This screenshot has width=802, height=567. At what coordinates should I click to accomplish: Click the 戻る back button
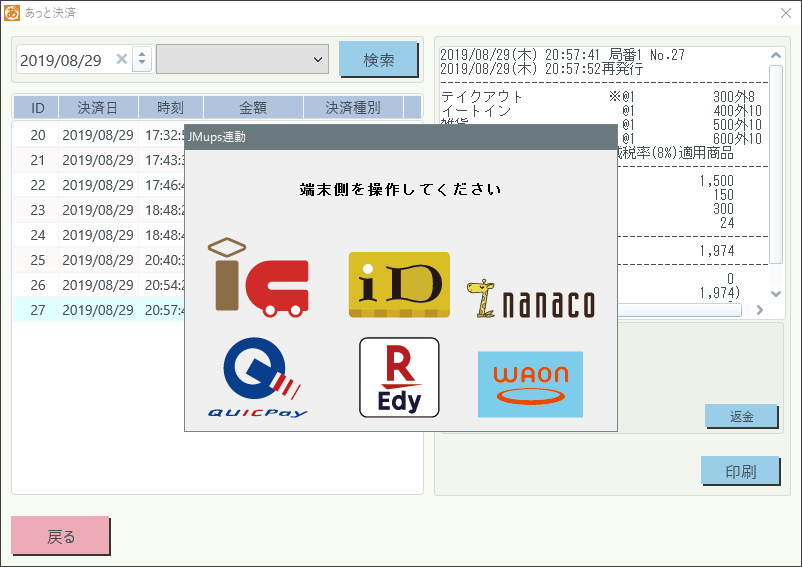pos(61,536)
